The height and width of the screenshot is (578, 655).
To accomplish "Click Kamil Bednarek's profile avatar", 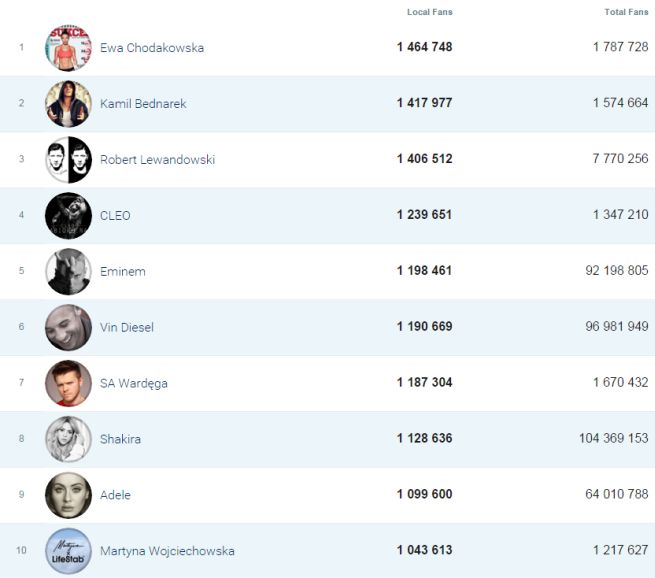I will pyautogui.click(x=68, y=104).
